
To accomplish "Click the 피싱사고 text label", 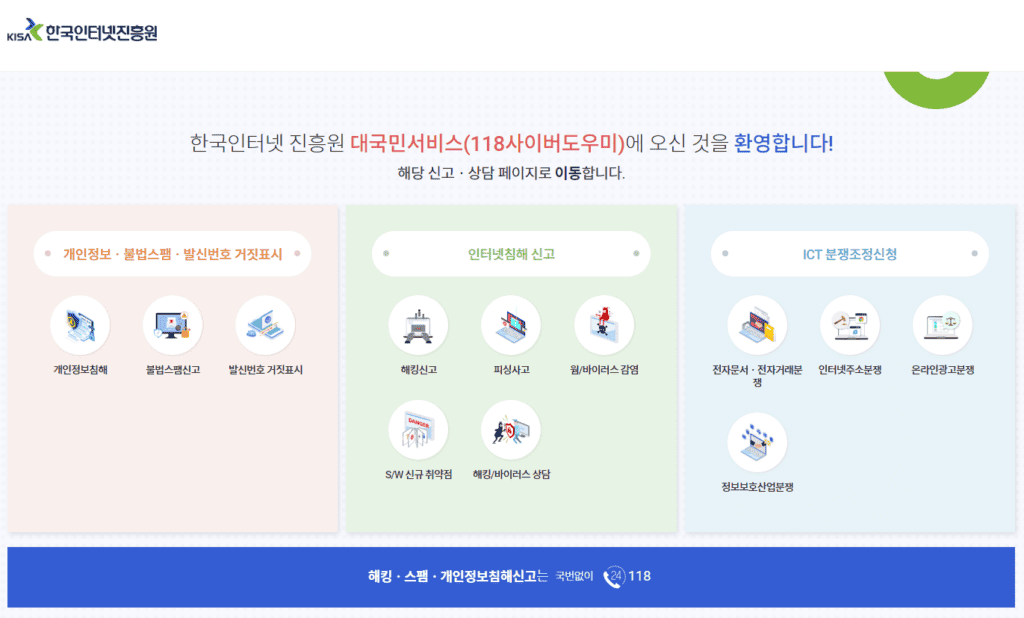I will click(x=511, y=370).
